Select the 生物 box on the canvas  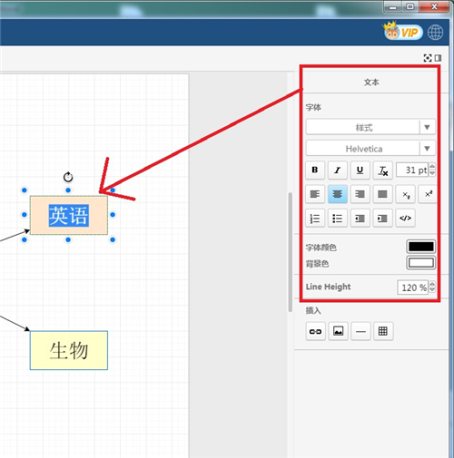click(69, 350)
